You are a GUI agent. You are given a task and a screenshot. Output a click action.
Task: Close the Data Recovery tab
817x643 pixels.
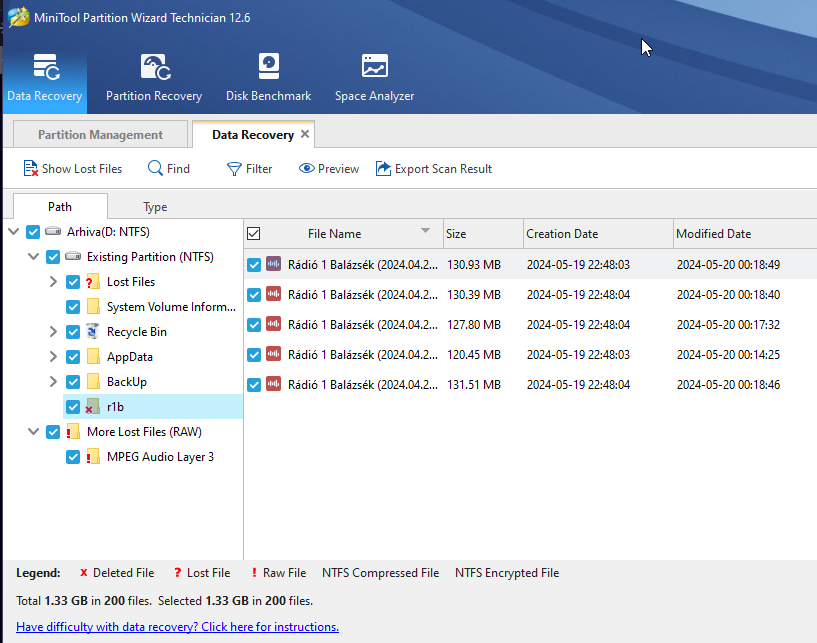pos(305,134)
